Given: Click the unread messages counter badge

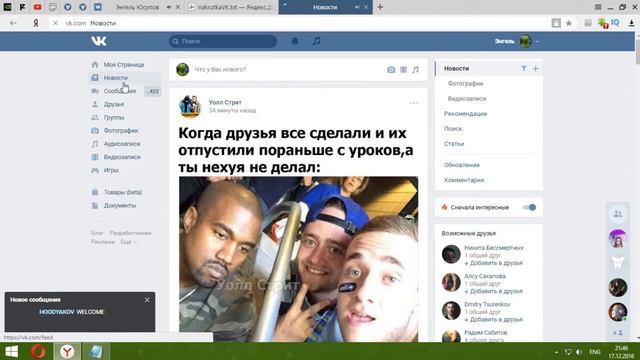Looking at the screenshot, I should (153, 91).
